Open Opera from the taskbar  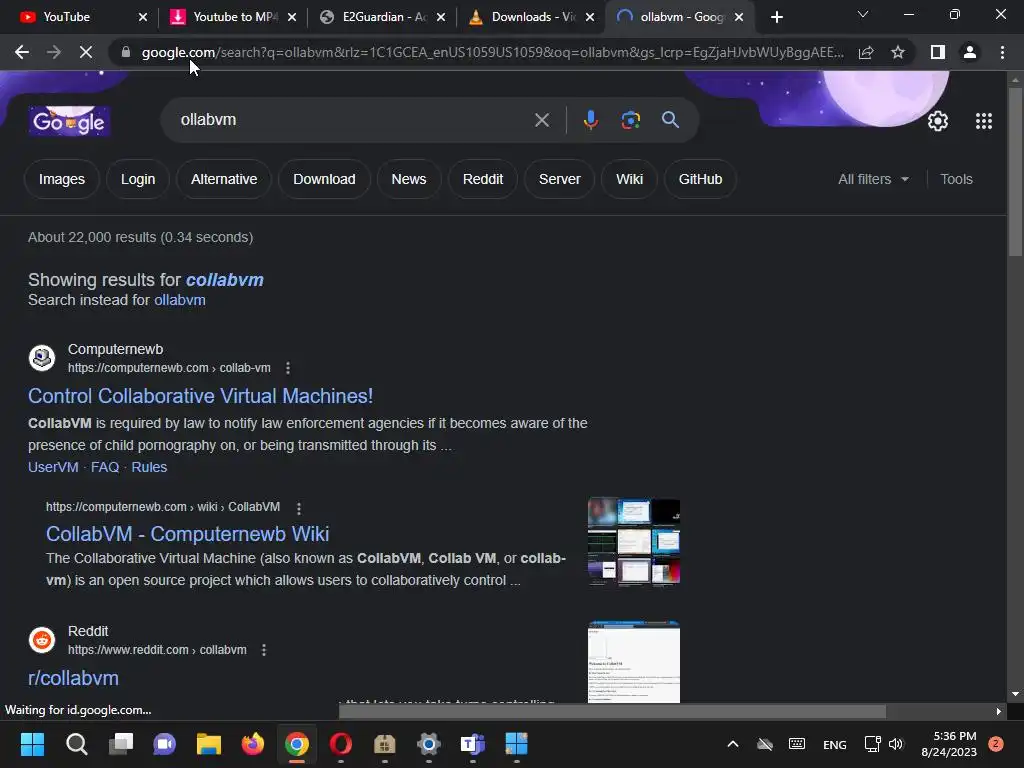pos(341,744)
